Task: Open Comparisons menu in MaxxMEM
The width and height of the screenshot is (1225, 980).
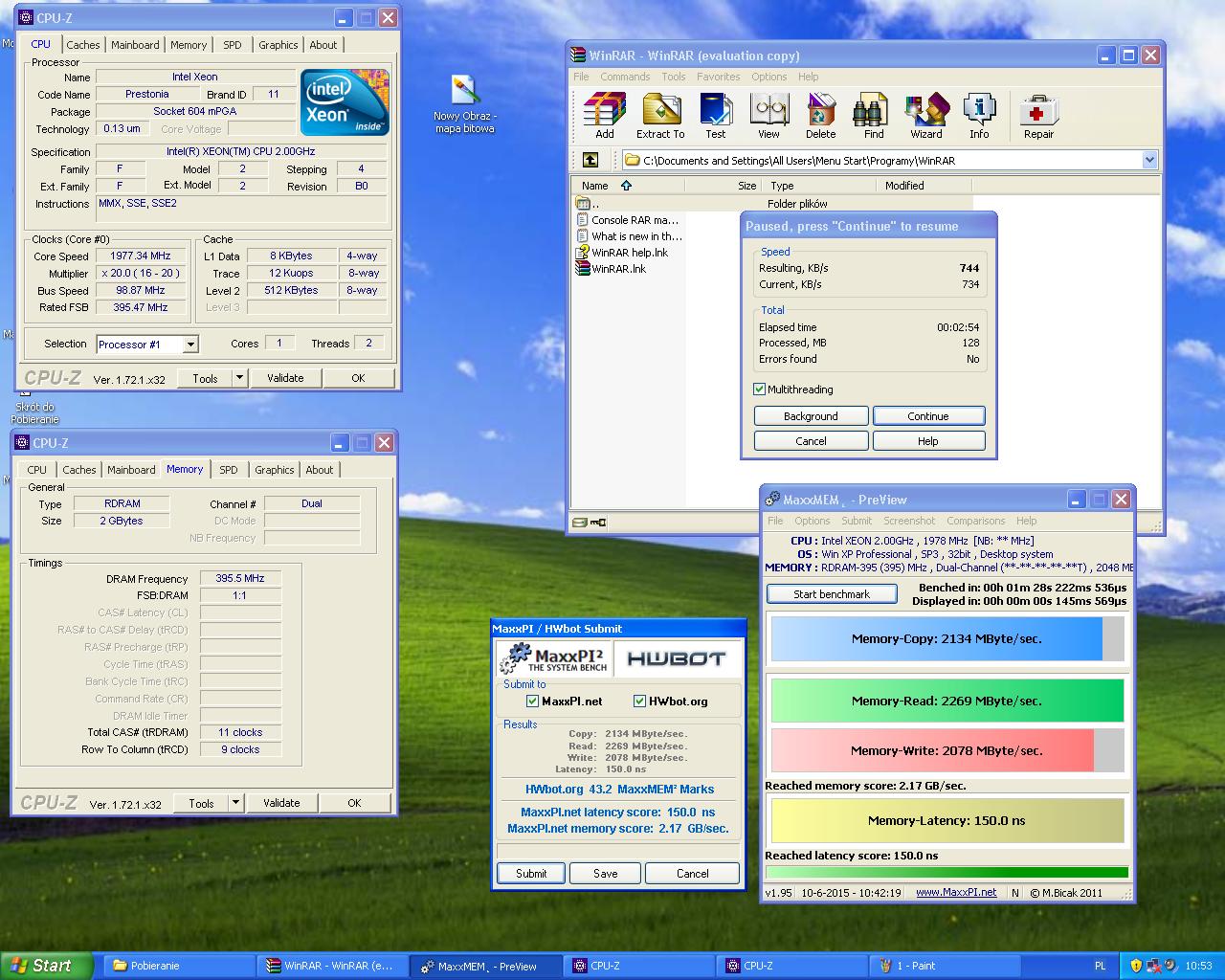Action: point(975,521)
